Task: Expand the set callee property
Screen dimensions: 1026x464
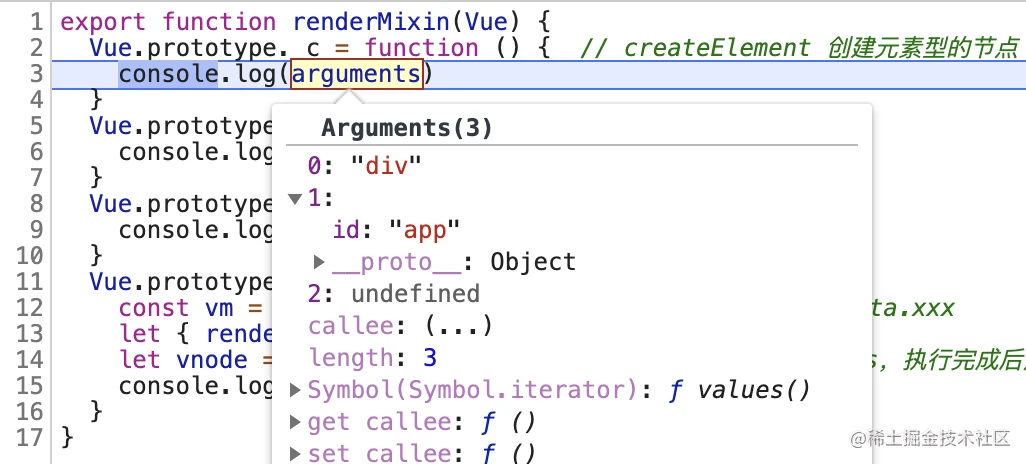Action: point(295,453)
